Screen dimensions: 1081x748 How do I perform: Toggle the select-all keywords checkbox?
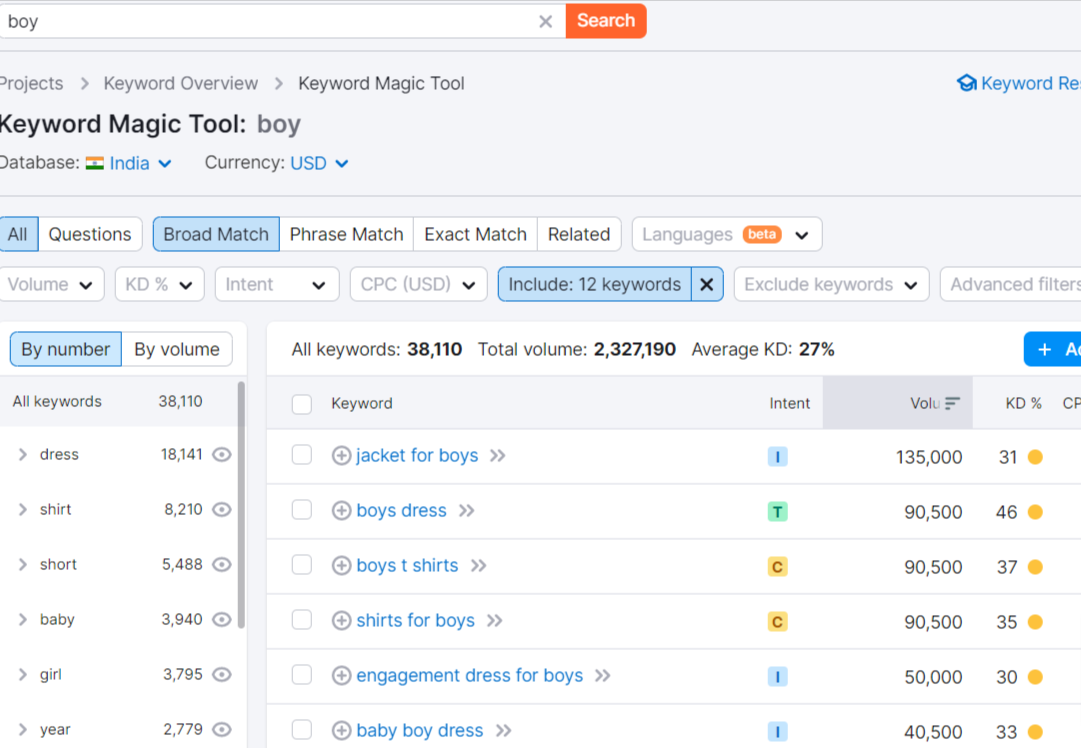coord(301,404)
